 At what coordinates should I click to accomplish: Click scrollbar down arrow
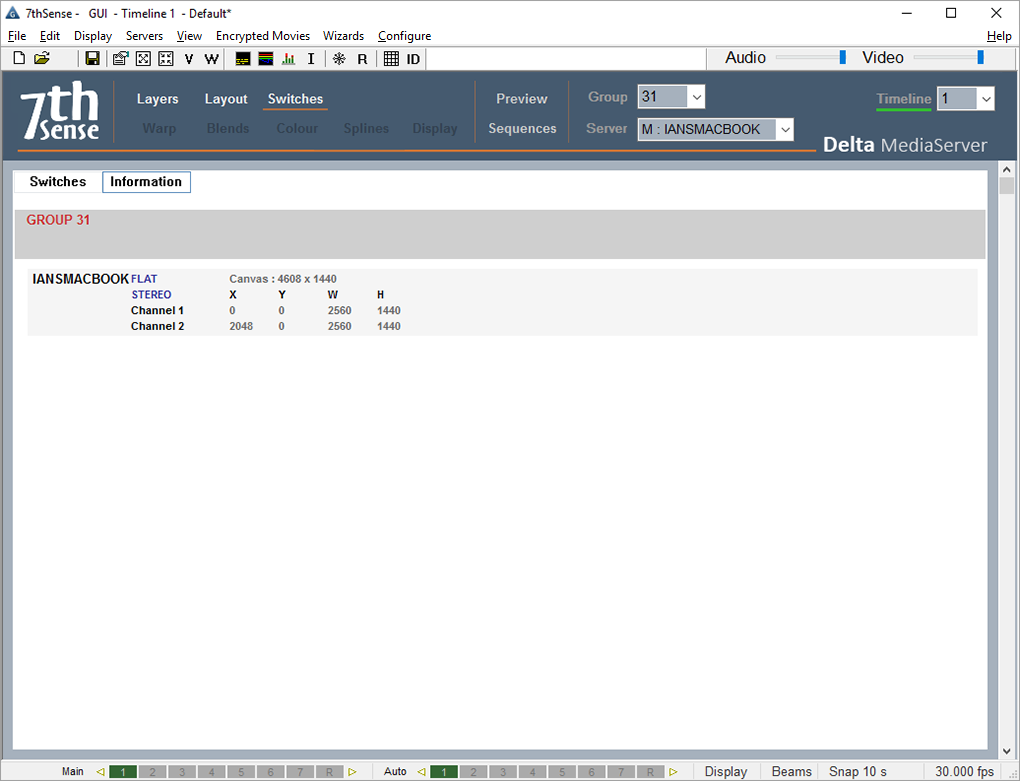pos(1006,751)
